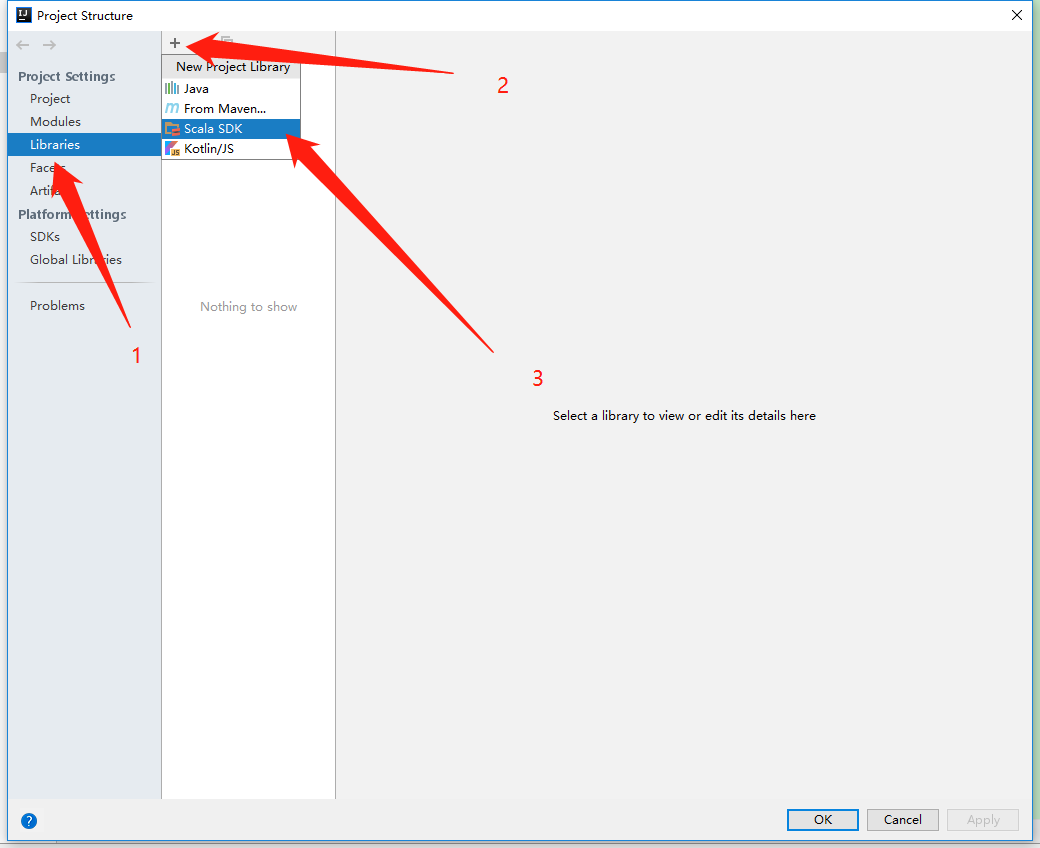
Task: Click the Cancel button
Action: click(x=902, y=819)
